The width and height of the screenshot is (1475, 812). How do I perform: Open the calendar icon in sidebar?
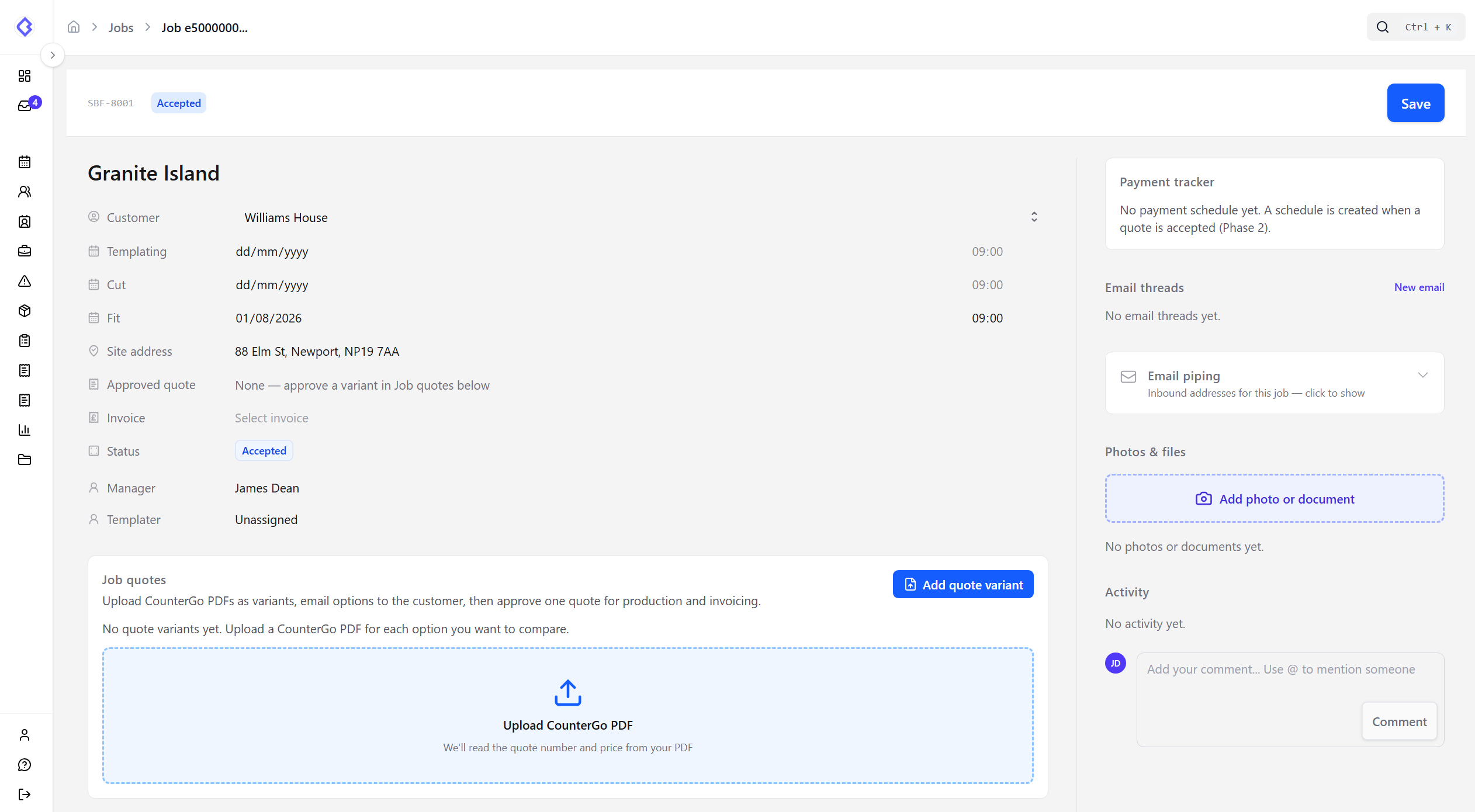click(25, 162)
